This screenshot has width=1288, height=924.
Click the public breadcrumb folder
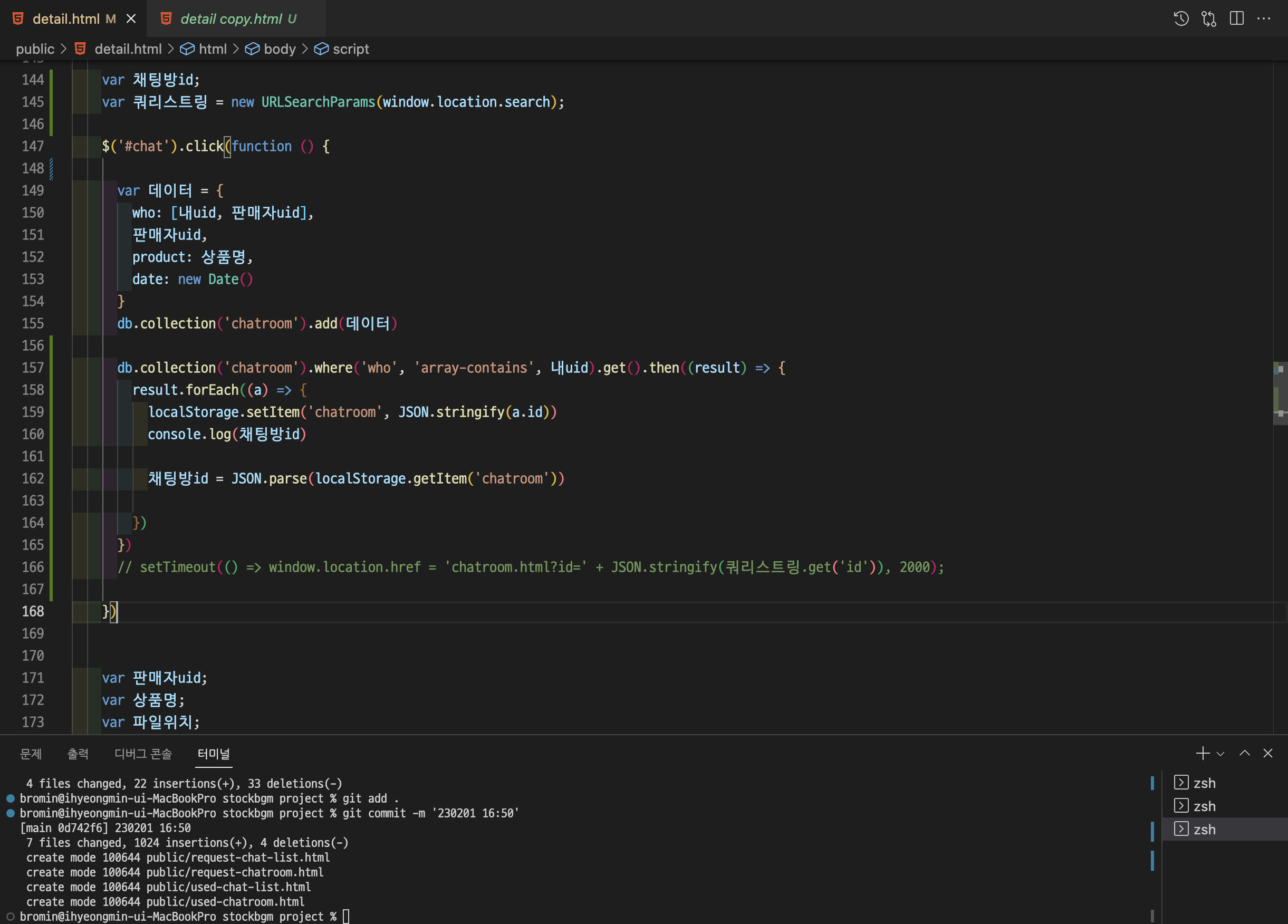point(35,49)
